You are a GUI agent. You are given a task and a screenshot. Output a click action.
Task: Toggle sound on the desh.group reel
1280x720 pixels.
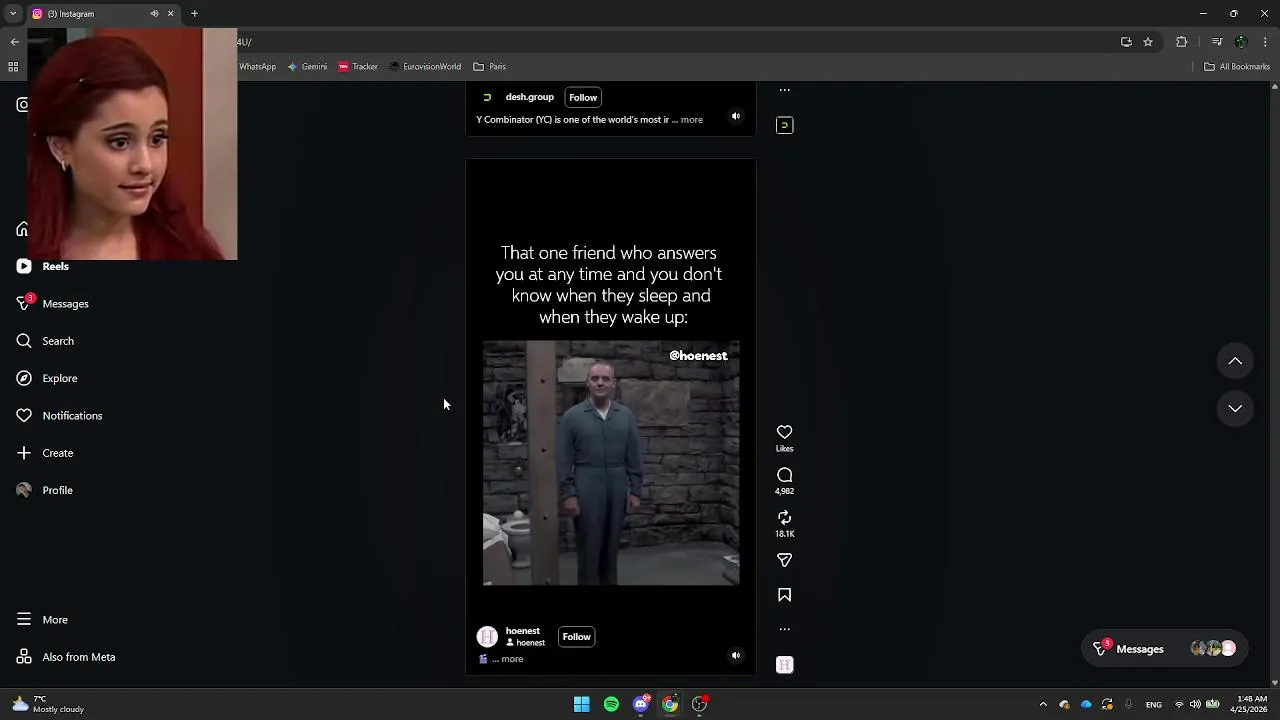pyautogui.click(x=735, y=116)
